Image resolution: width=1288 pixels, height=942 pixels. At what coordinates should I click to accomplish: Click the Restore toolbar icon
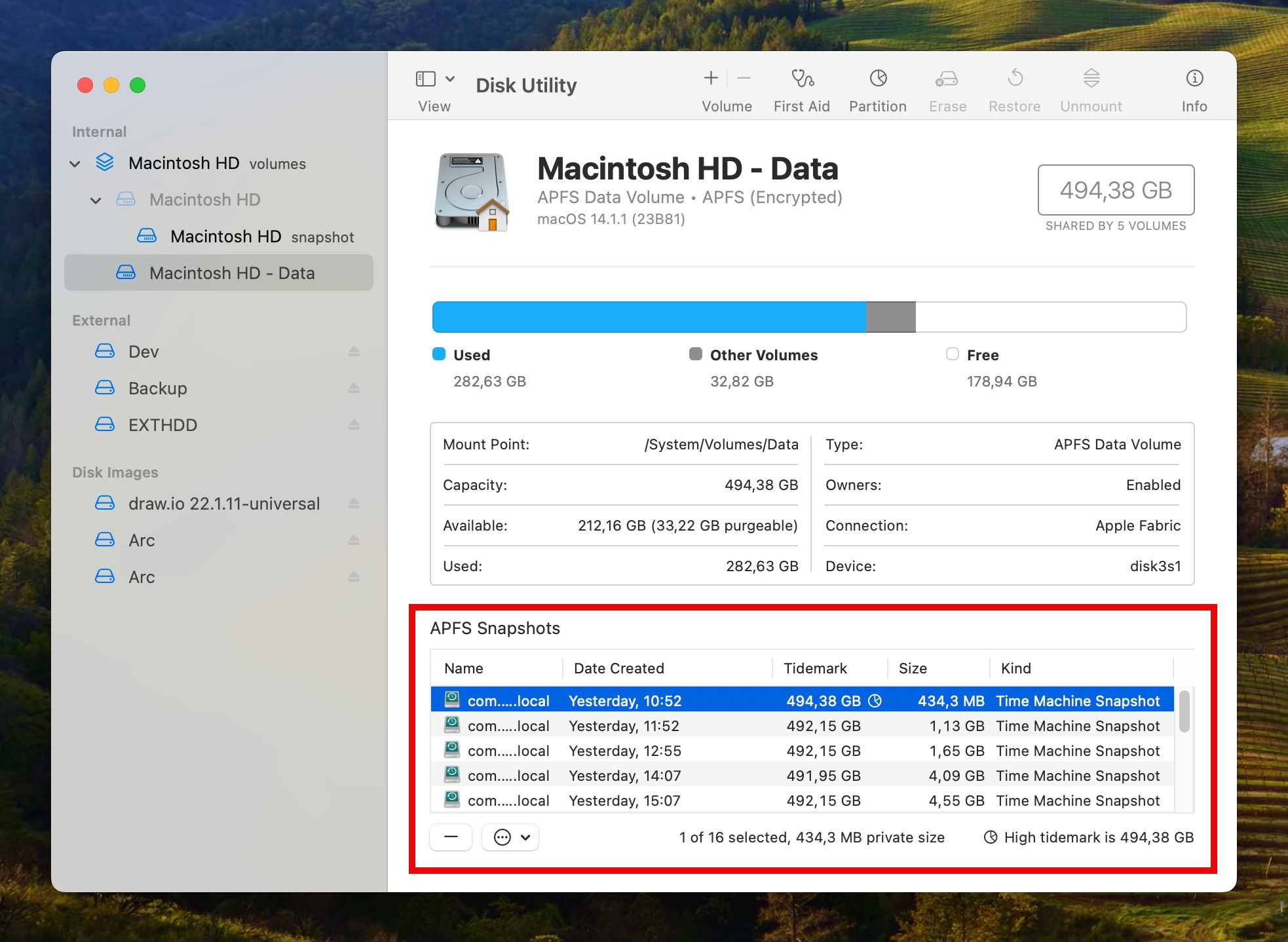1015,78
